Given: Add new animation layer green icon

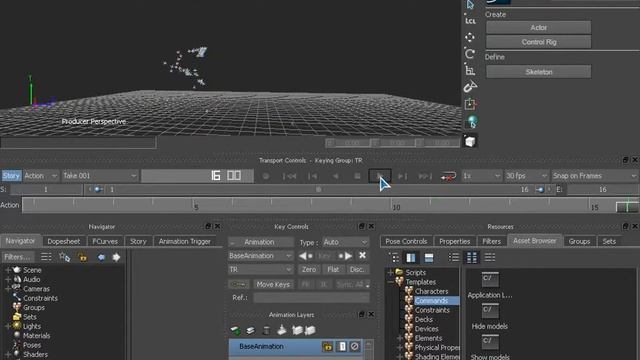Looking at the screenshot, I should (235, 330).
